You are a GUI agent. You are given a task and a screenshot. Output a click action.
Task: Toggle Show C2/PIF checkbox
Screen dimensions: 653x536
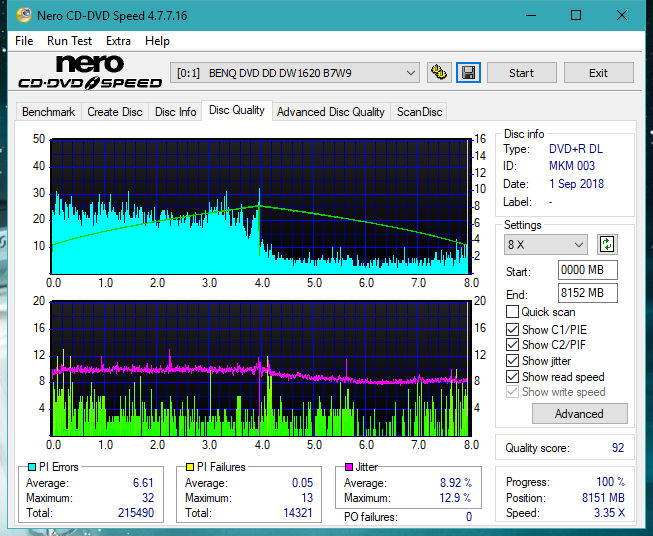[x=512, y=345]
